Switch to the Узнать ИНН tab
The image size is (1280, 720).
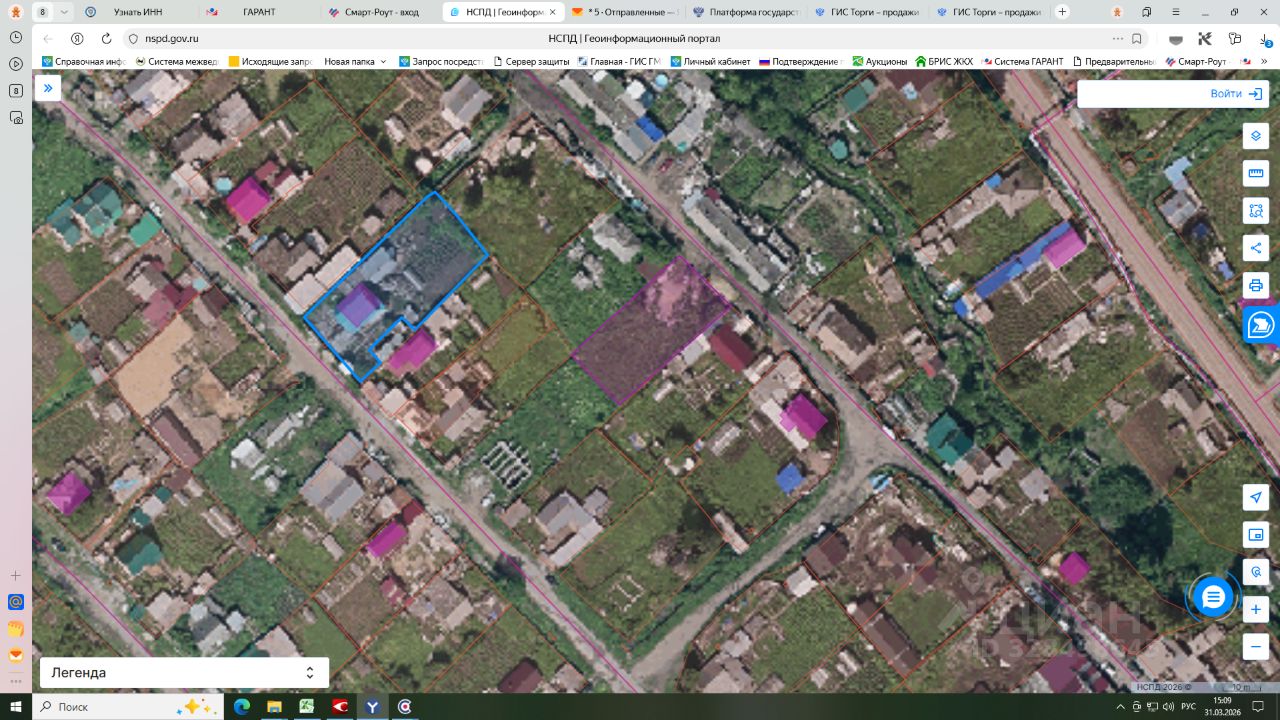137,12
